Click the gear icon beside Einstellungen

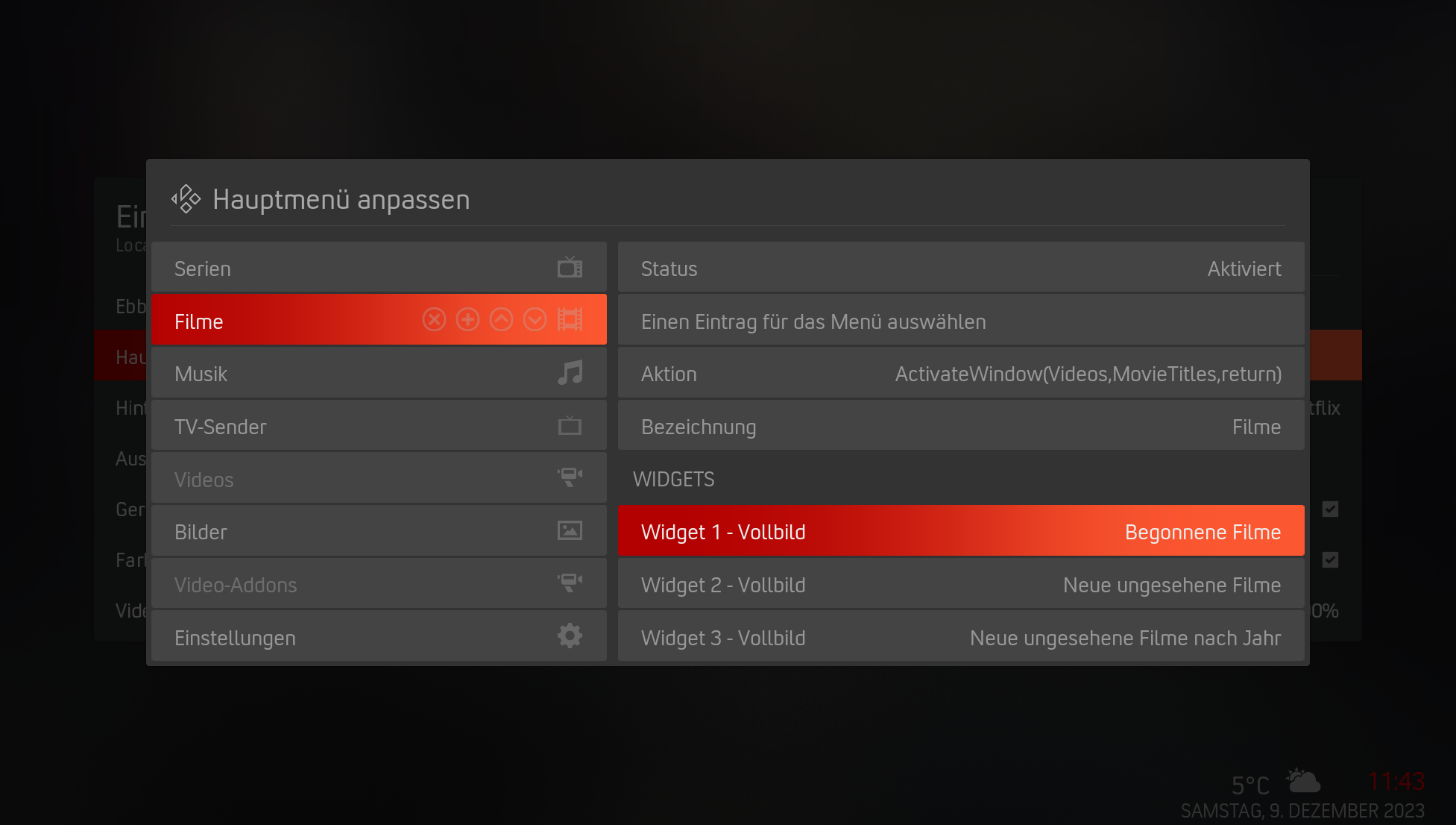tap(570, 636)
